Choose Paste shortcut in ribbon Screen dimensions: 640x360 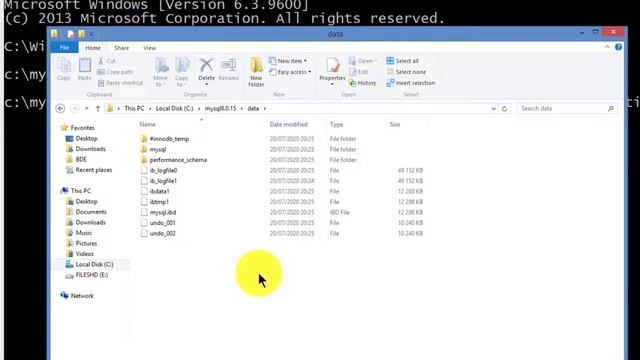pyautogui.click(x=120, y=83)
